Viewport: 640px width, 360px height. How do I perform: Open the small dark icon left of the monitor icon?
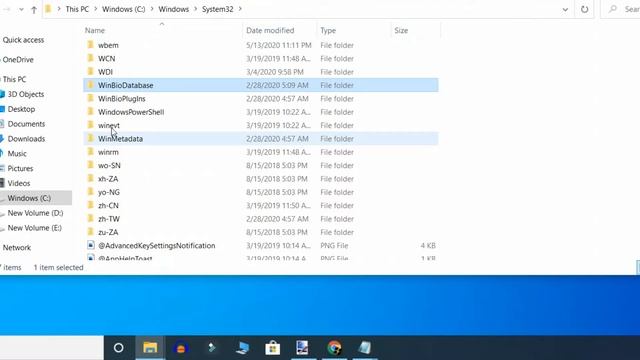point(211,347)
